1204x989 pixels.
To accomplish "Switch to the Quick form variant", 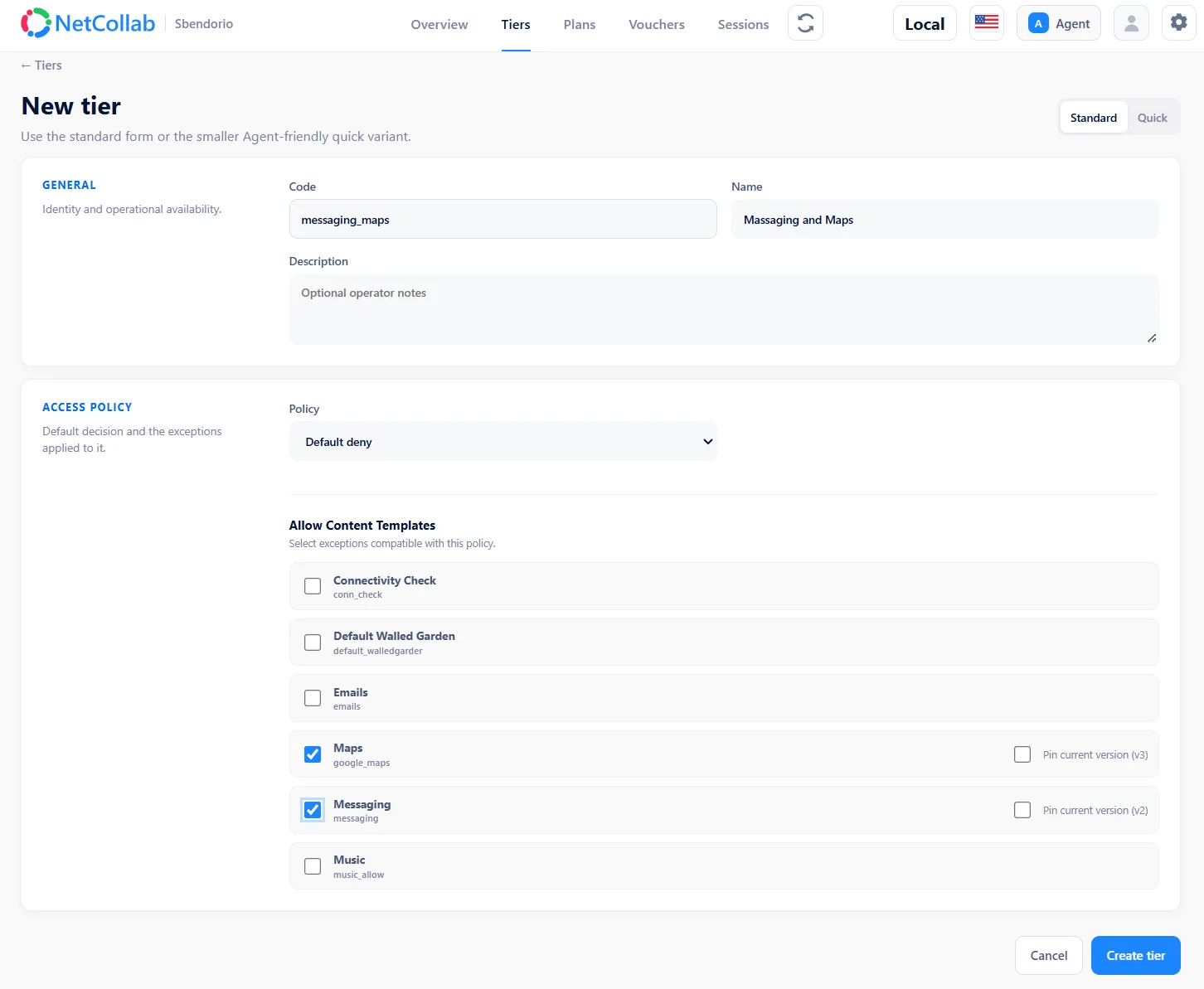I will [1153, 118].
